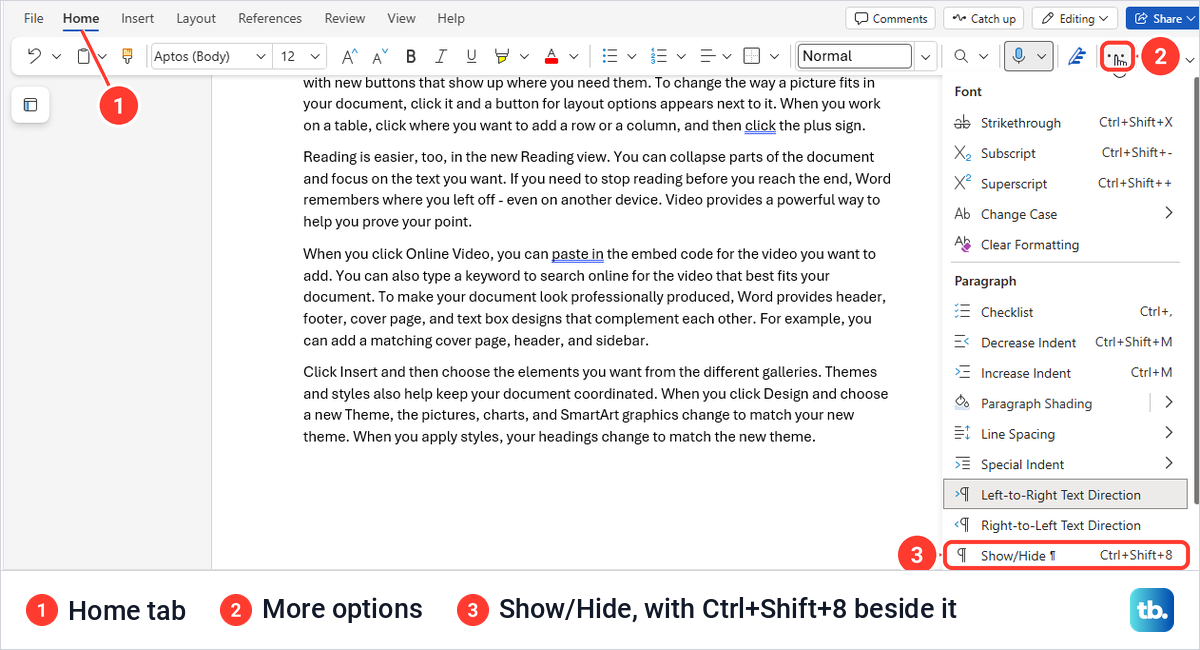Toggle Subscript formatting
Screen dimensions: 1200x650
coord(1065,153)
